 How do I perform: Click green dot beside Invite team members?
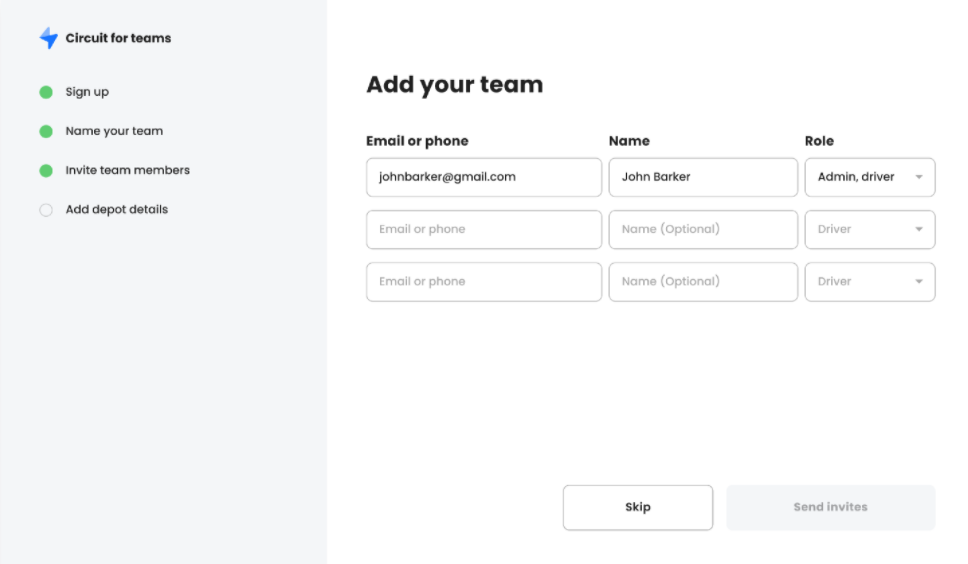pyautogui.click(x=46, y=170)
